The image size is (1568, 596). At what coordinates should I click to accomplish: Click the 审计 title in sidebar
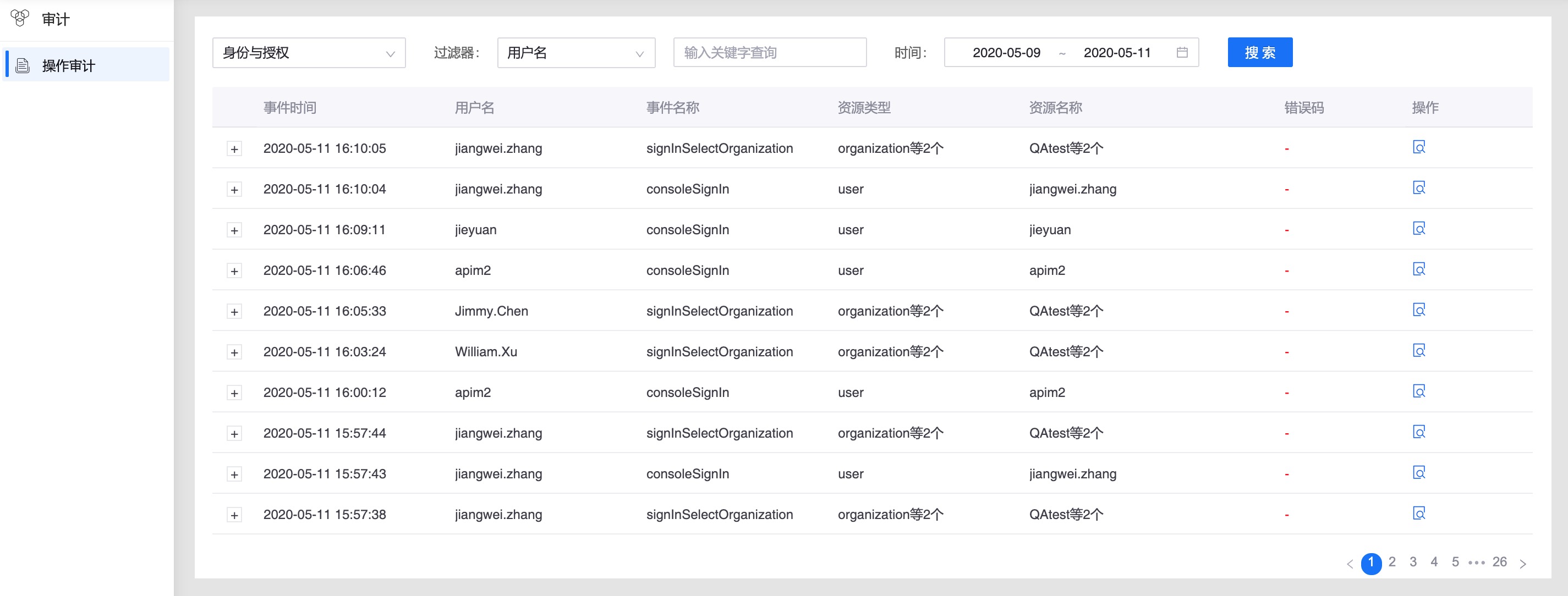point(56,19)
